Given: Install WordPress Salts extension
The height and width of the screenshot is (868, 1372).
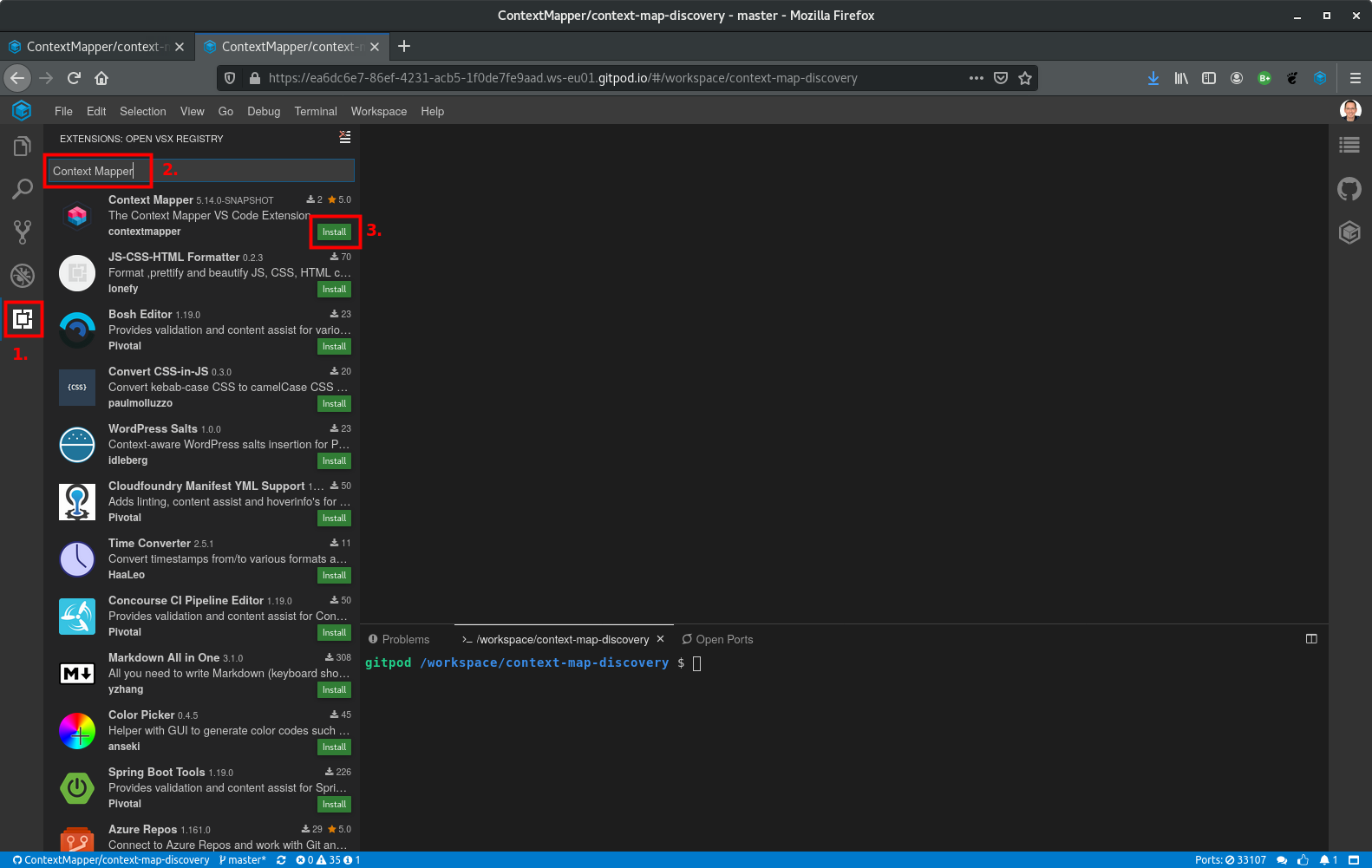Looking at the screenshot, I should [334, 461].
